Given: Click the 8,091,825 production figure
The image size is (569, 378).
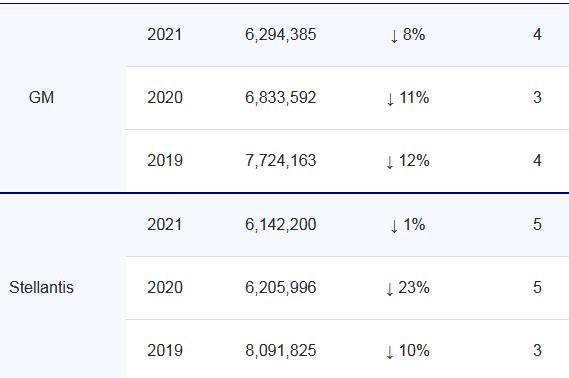Looking at the screenshot, I should pos(281,350).
